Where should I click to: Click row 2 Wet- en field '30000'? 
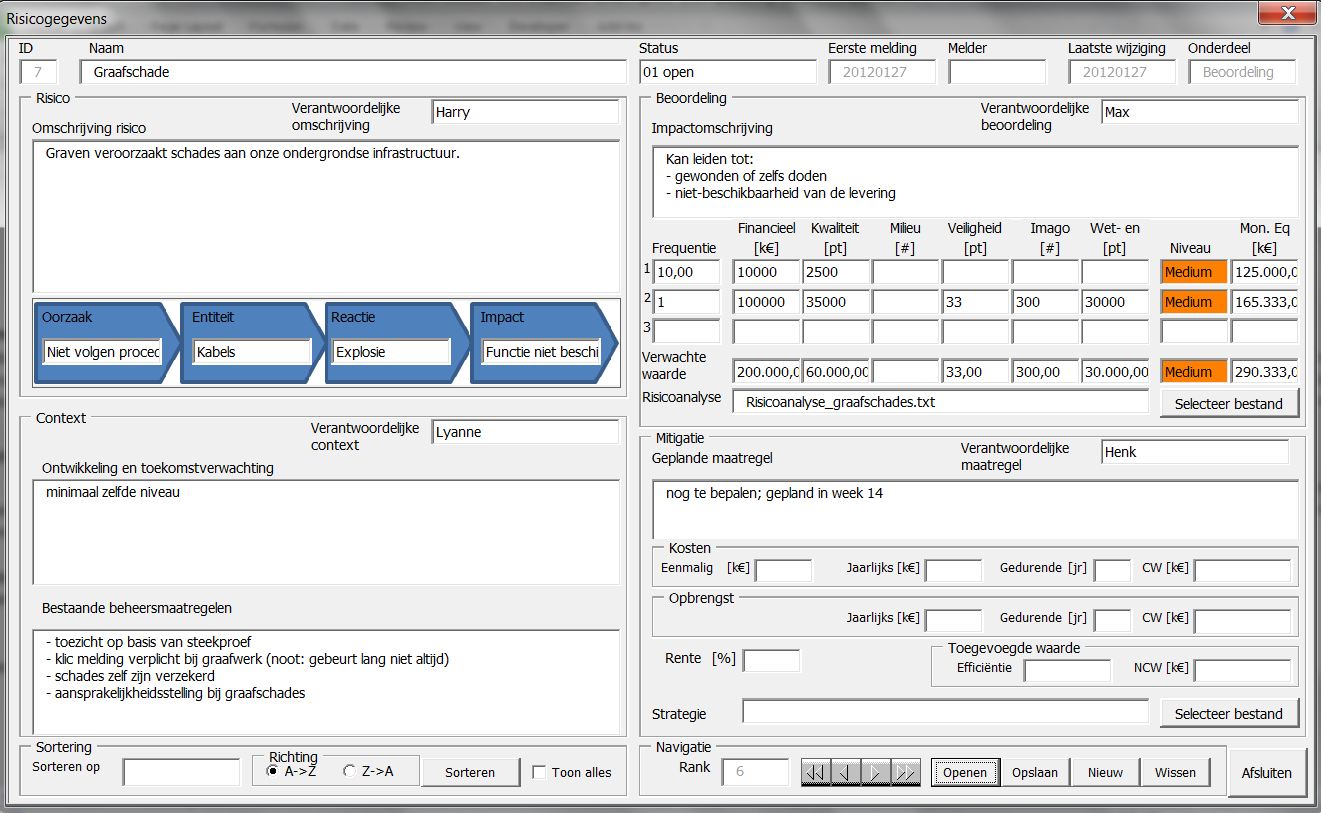point(1115,302)
